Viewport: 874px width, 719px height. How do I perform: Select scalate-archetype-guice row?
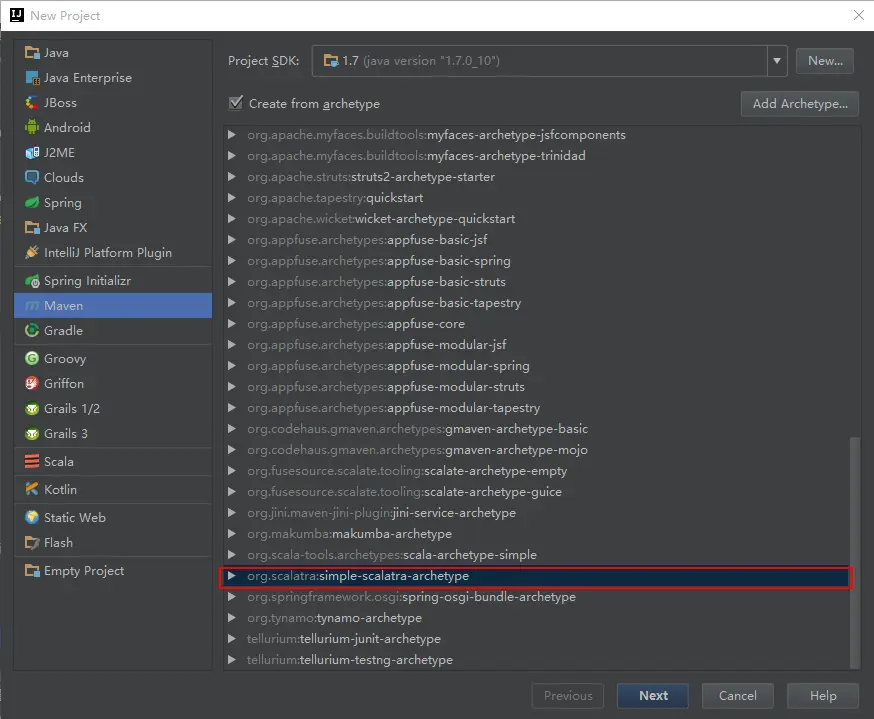[x=537, y=492]
